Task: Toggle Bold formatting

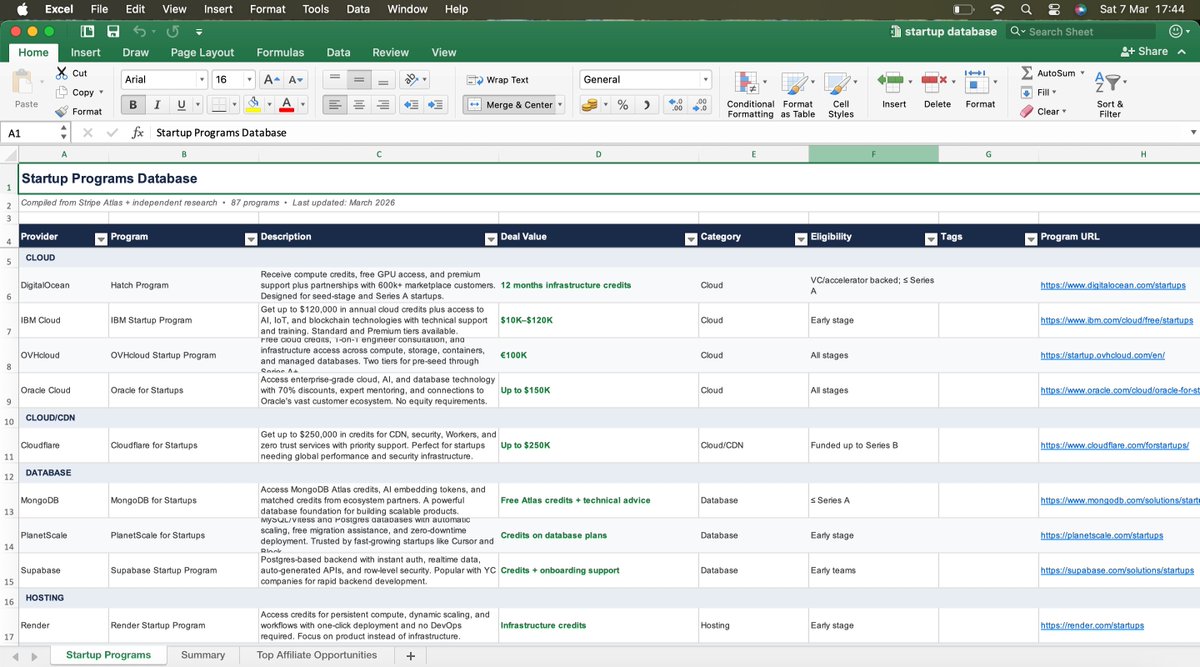Action: pyautogui.click(x=133, y=105)
